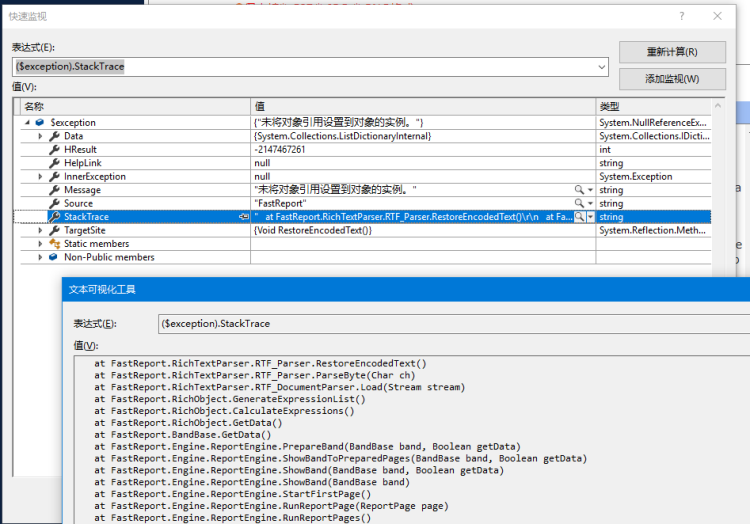Click the magnifier visualizer icon for Message
This screenshot has width=750, height=524.
tap(579, 190)
